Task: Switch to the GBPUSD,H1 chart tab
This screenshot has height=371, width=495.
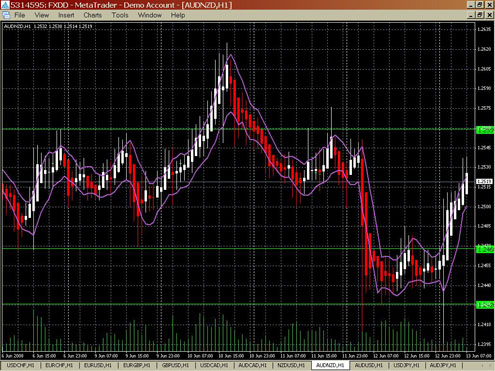Action: click(x=175, y=365)
